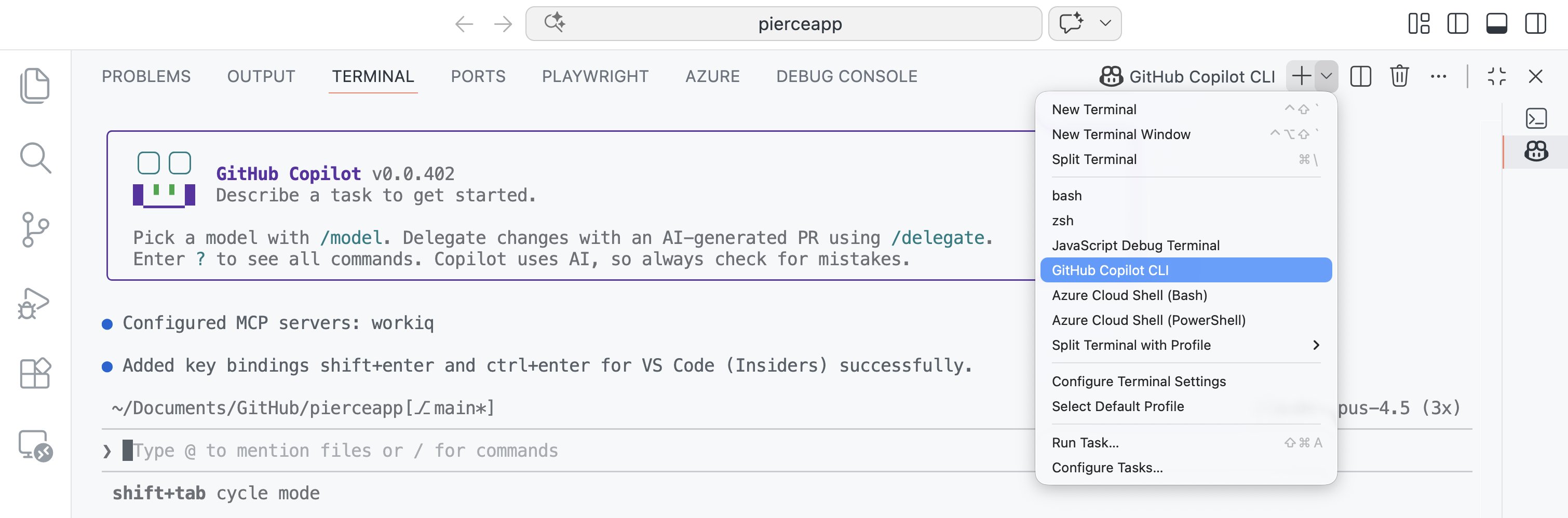Choose Azure Cloud Shell (Bash) profile

pos(1129,295)
